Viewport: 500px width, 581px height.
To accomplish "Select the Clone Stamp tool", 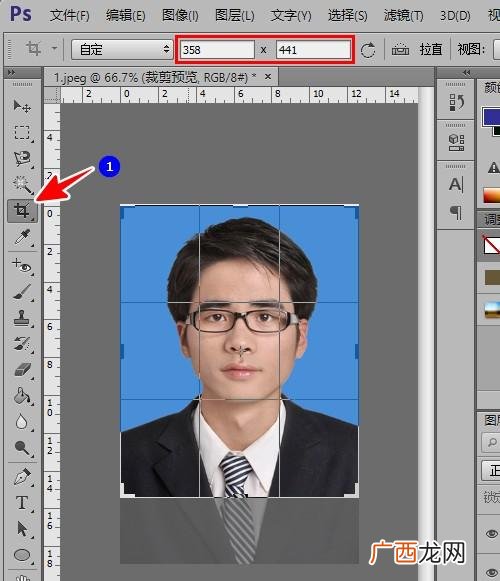I will [x=22, y=318].
